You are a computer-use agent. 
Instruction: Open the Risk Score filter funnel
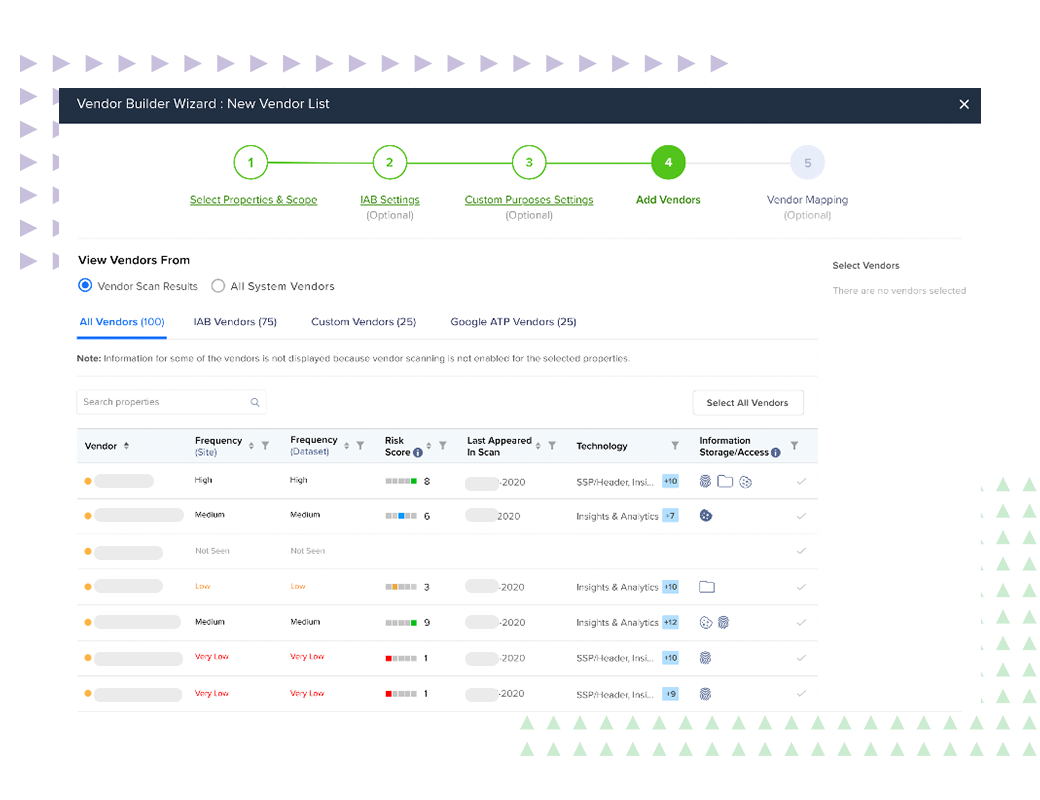point(442,446)
